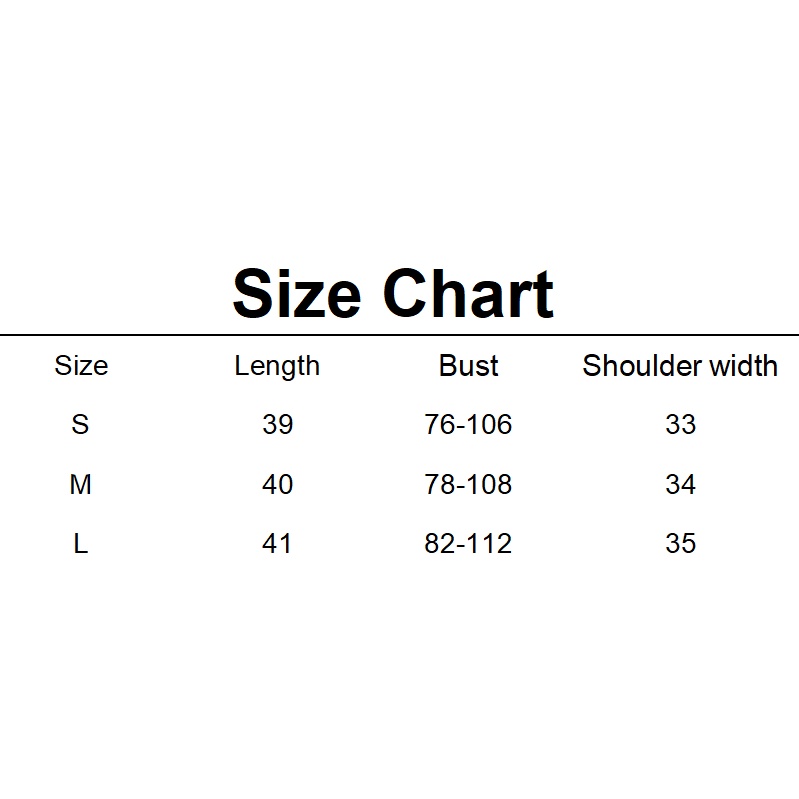
Task: Click shoulder width value 34
Action: click(680, 484)
